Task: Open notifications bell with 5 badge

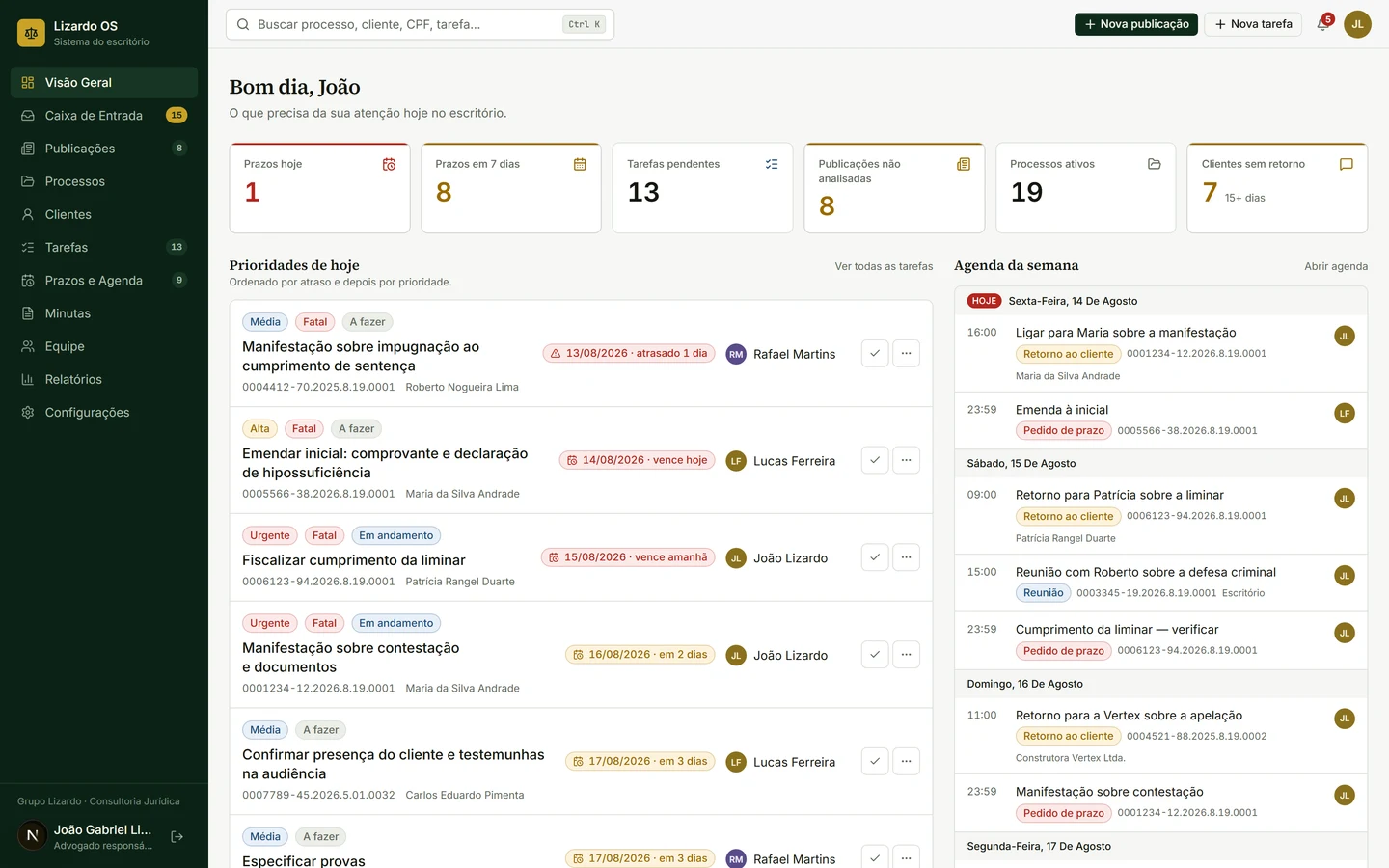Action: pyautogui.click(x=1323, y=24)
